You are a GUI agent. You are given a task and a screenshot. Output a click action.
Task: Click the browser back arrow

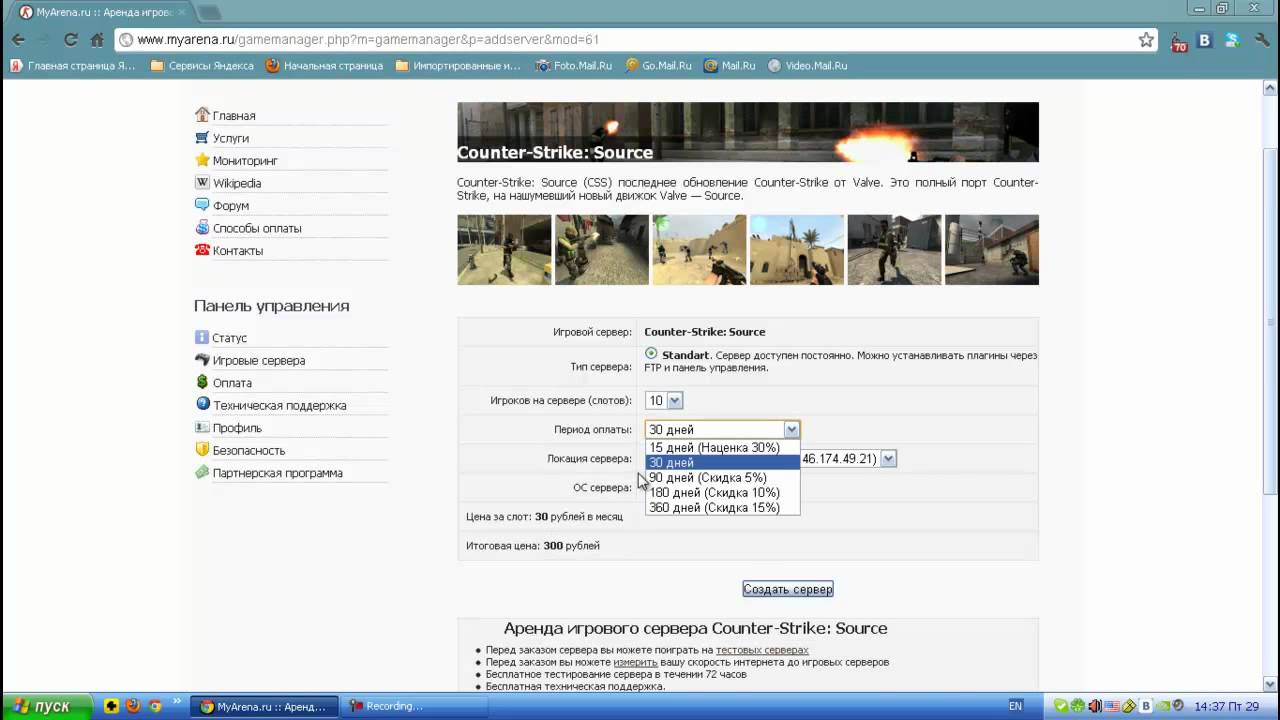click(18, 40)
